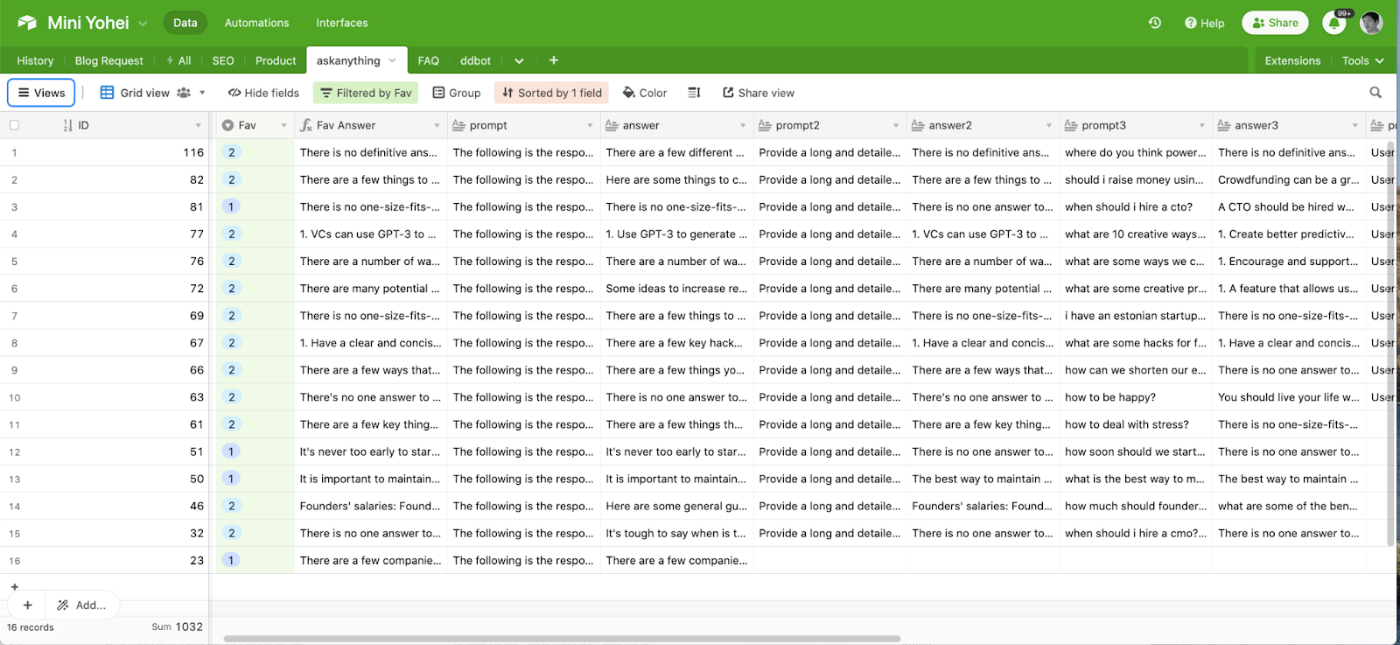Click the plus icon to add table
The width and height of the screenshot is (1400, 645).
click(x=553, y=61)
